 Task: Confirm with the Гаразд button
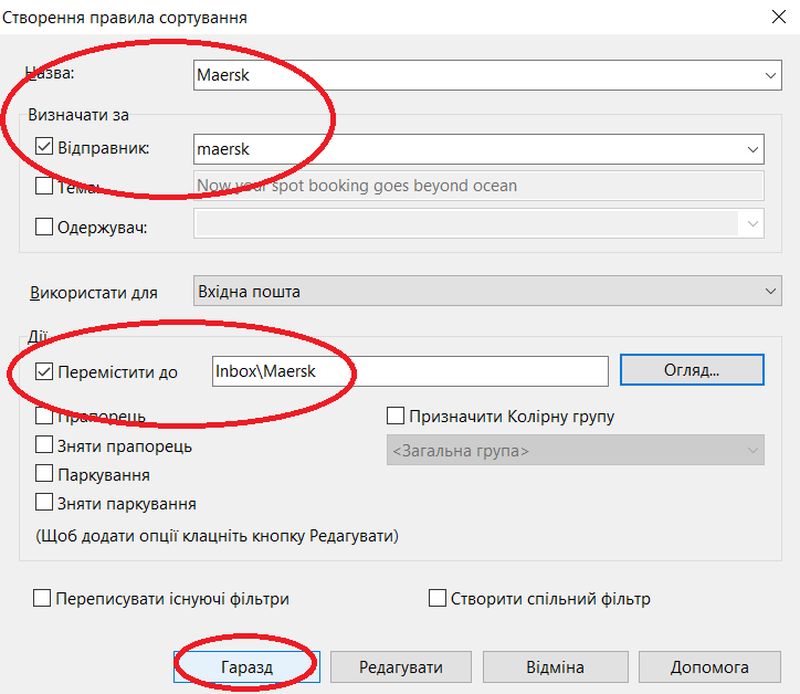(x=246, y=667)
